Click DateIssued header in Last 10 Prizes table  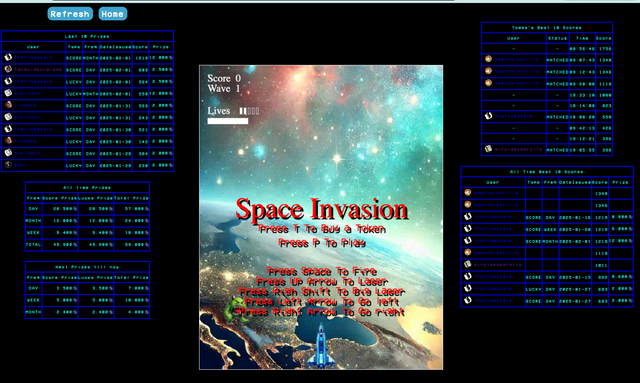tap(116, 47)
